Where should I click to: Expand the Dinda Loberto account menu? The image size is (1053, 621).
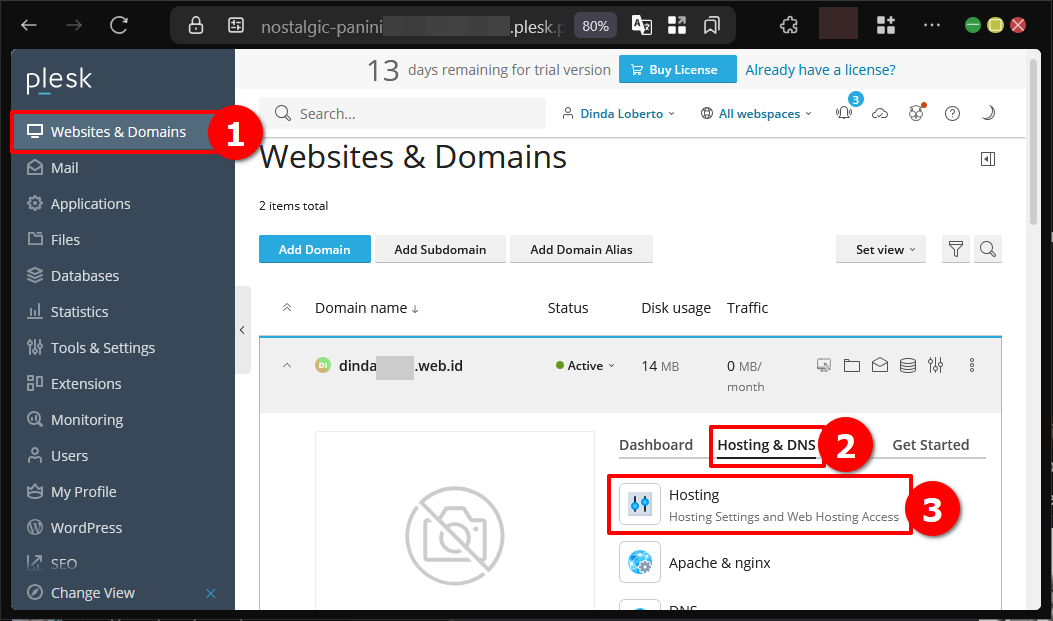[620, 114]
